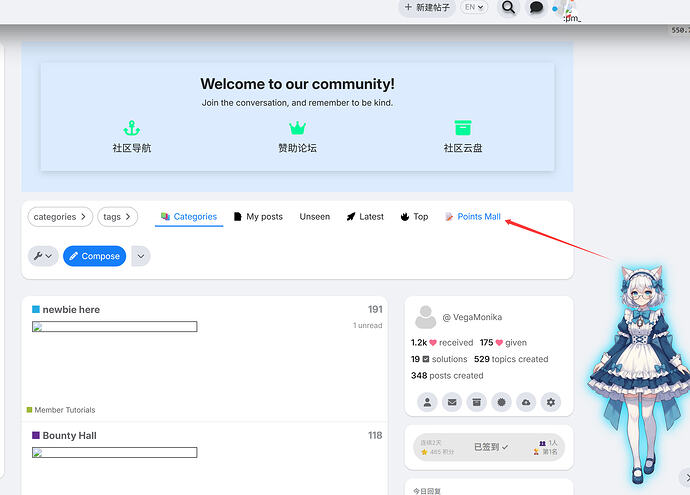The height and width of the screenshot is (495, 690).
Task: Open the chat bubble icon in header
Action: point(536,7)
